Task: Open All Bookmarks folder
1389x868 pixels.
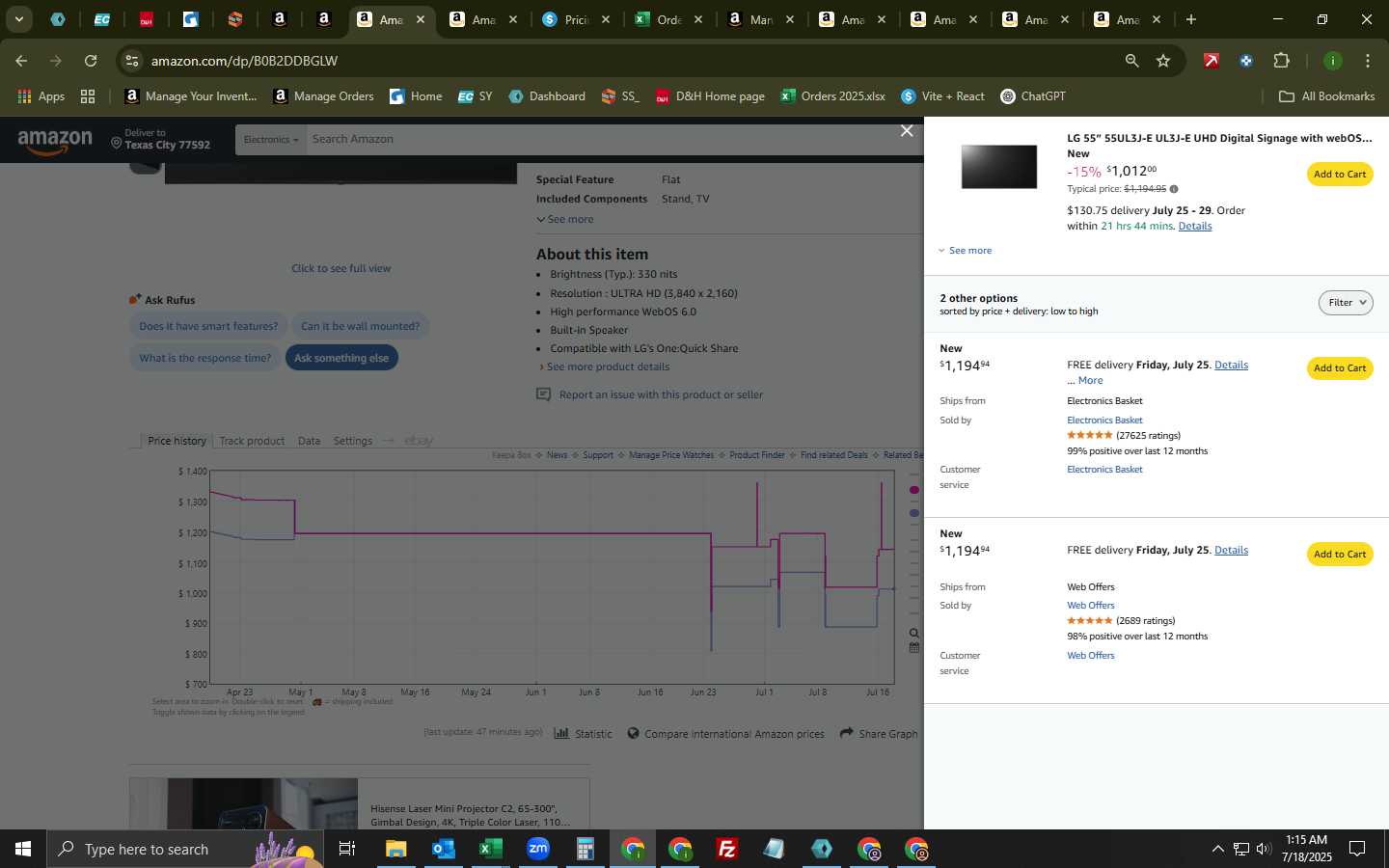Action: (1326, 96)
